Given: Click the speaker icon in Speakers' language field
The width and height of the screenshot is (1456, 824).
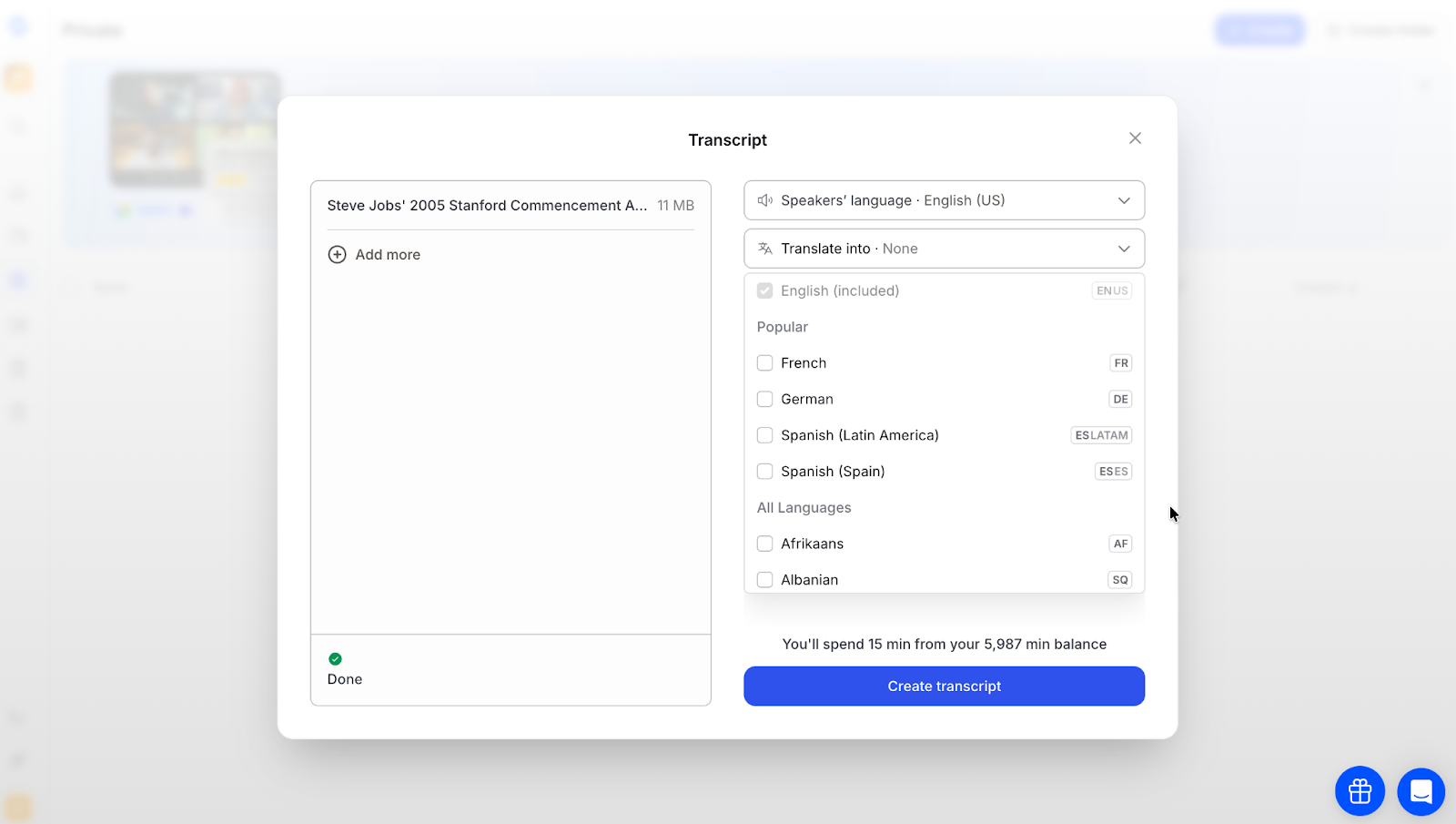Looking at the screenshot, I should pyautogui.click(x=765, y=200).
